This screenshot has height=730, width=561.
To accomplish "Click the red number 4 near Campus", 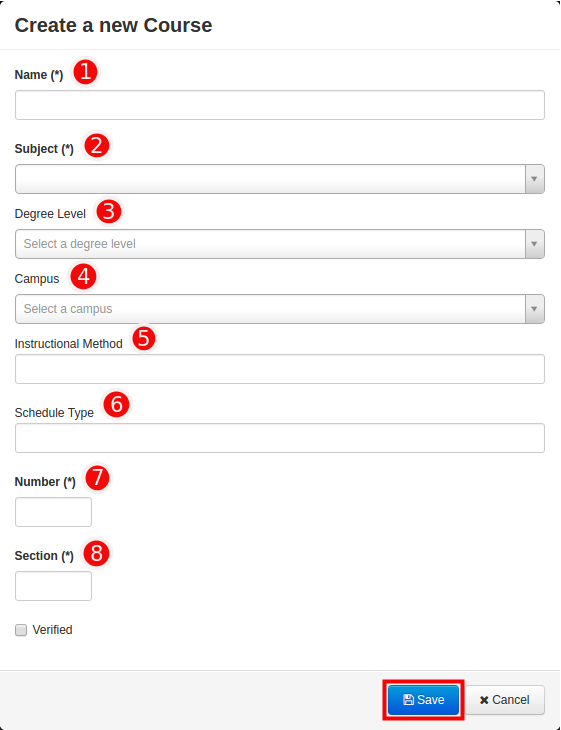I will [83, 277].
